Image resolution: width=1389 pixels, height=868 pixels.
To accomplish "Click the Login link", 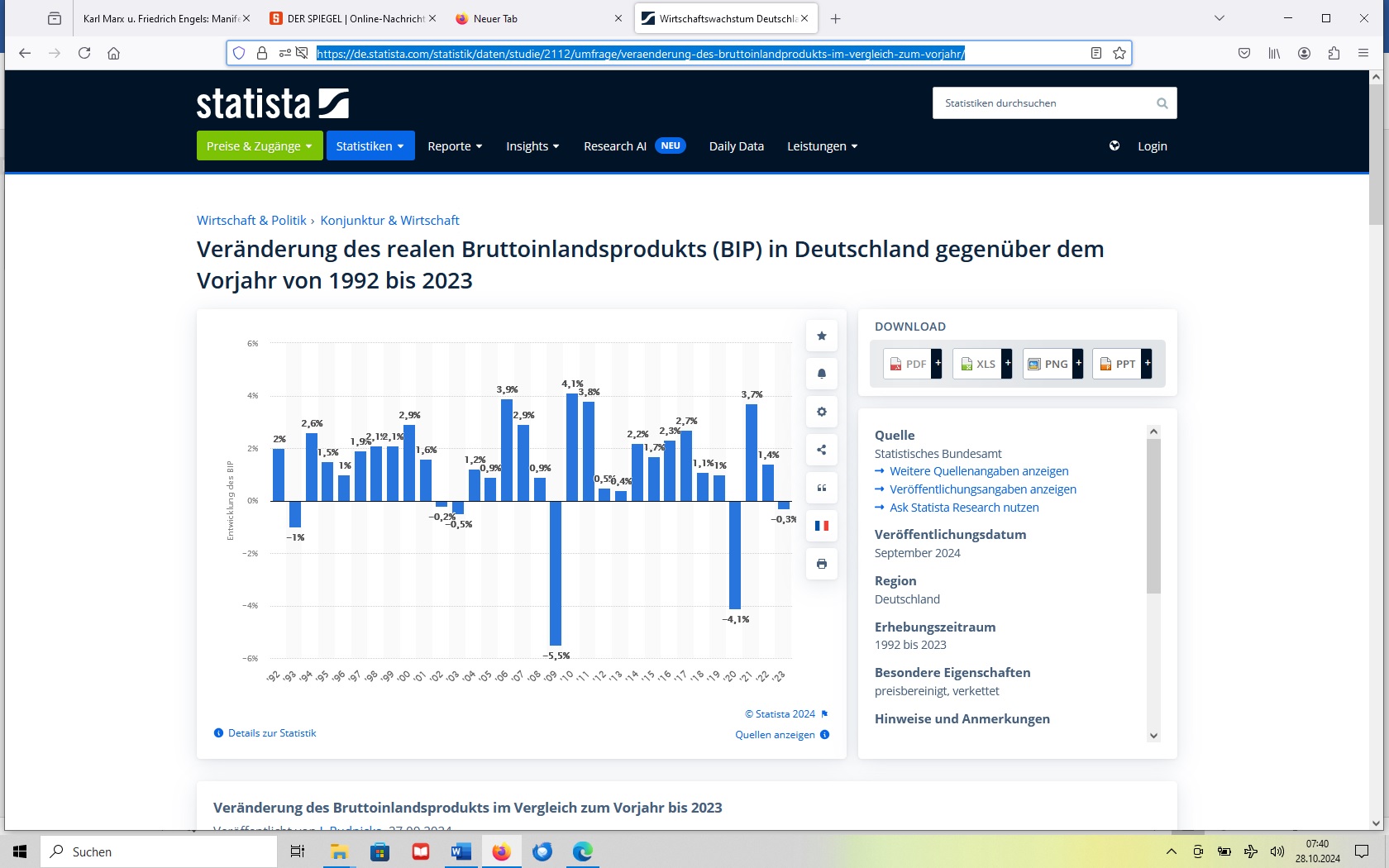I will coord(1152,146).
